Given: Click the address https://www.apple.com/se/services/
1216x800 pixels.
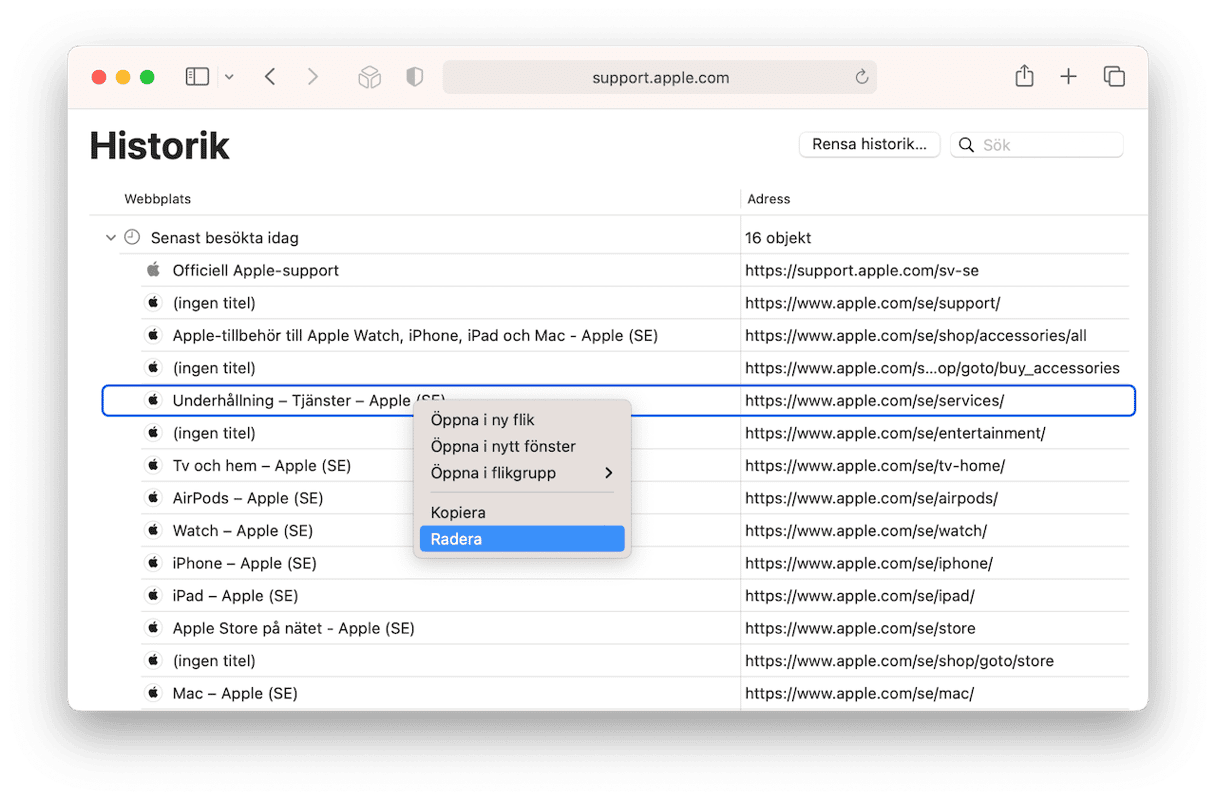Looking at the screenshot, I should pyautogui.click(x=875, y=400).
